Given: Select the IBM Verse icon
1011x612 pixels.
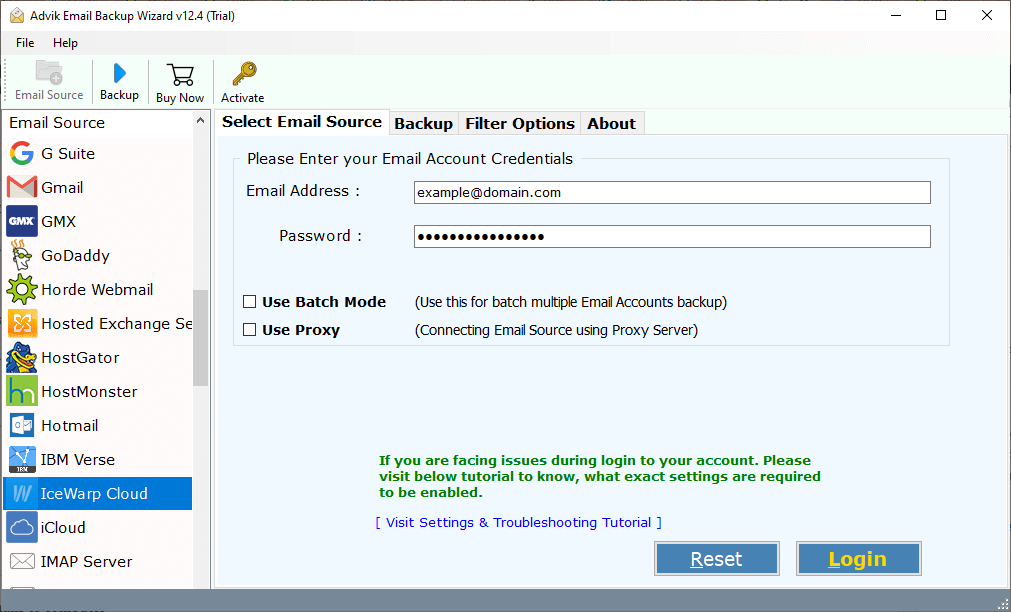Looking at the screenshot, I should pyautogui.click(x=22, y=459).
